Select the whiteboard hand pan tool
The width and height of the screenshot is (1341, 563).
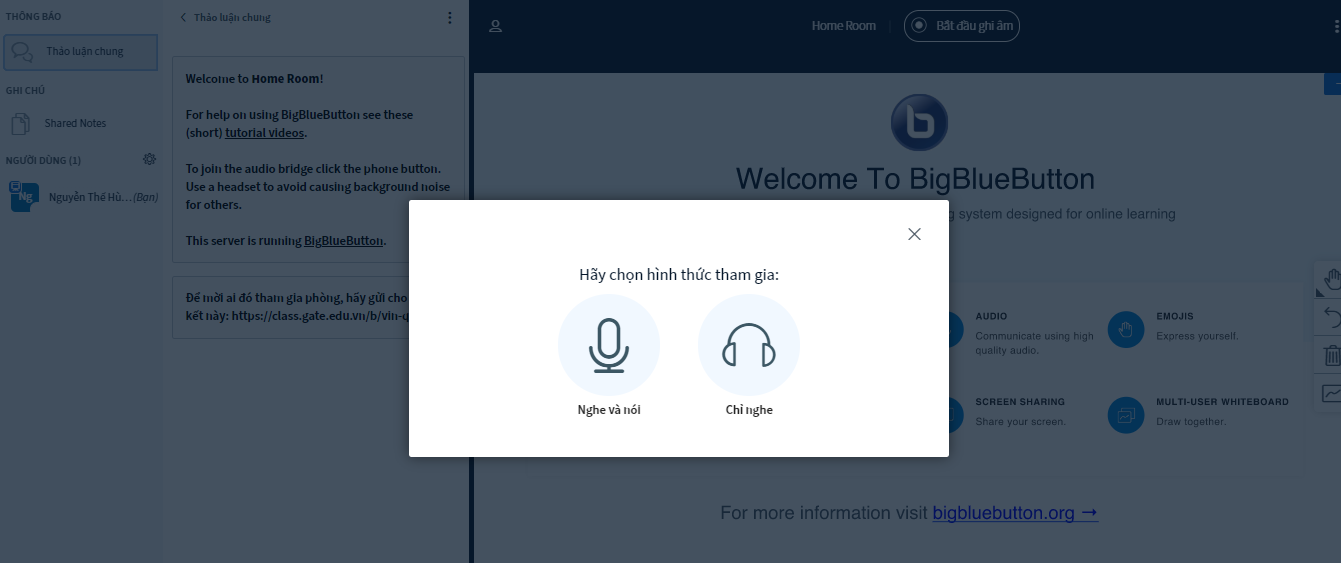click(1330, 278)
